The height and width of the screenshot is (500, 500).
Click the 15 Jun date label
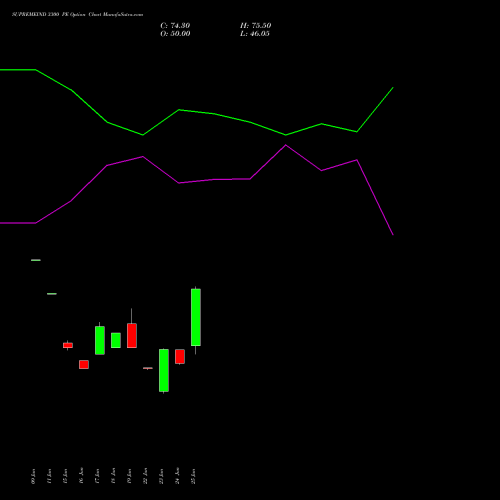pos(65,476)
